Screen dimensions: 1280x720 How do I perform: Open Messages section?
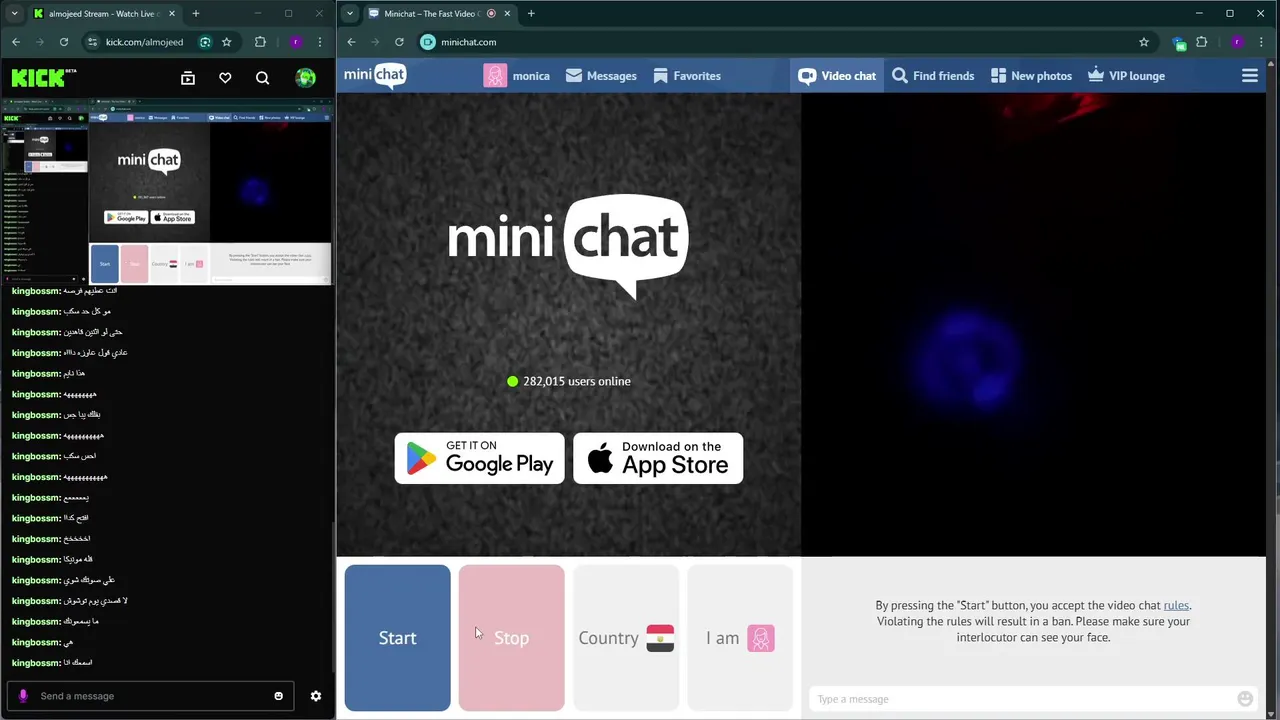click(x=601, y=76)
